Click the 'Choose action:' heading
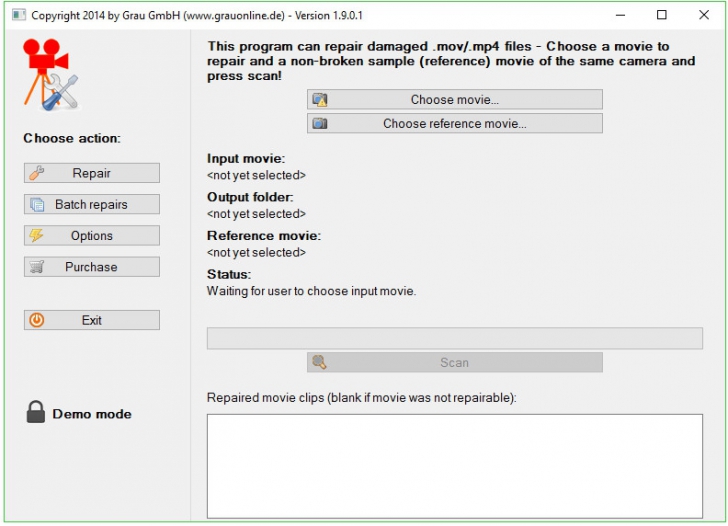This screenshot has height=526, width=728. 72,138
